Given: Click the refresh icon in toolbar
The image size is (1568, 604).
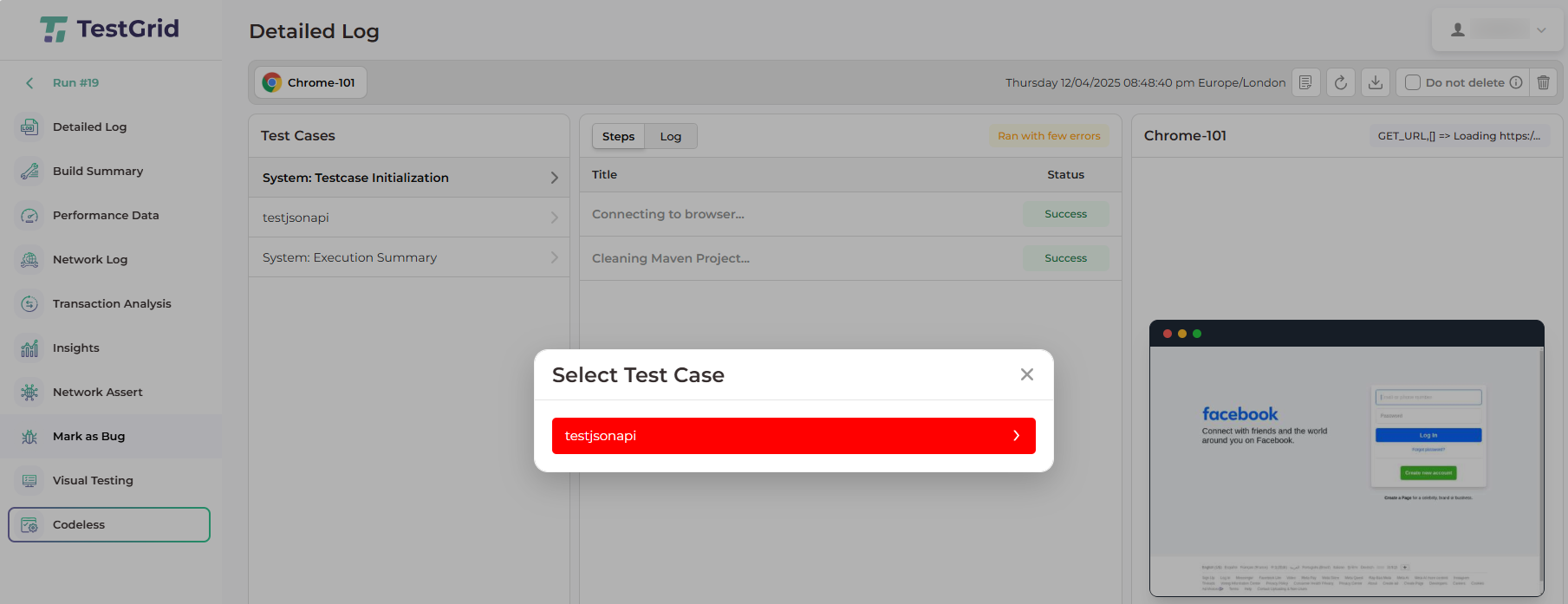Looking at the screenshot, I should click(1341, 82).
